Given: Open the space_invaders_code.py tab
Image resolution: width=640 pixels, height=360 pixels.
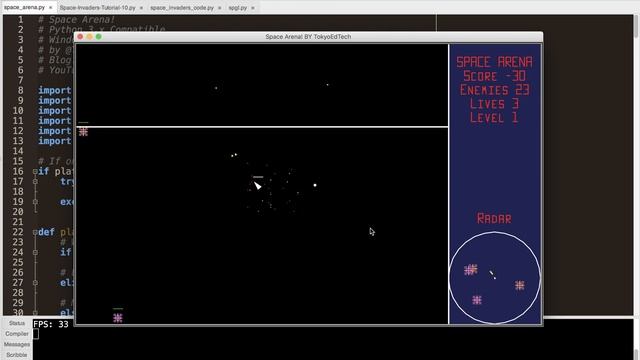Looking at the screenshot, I should pos(182,8).
